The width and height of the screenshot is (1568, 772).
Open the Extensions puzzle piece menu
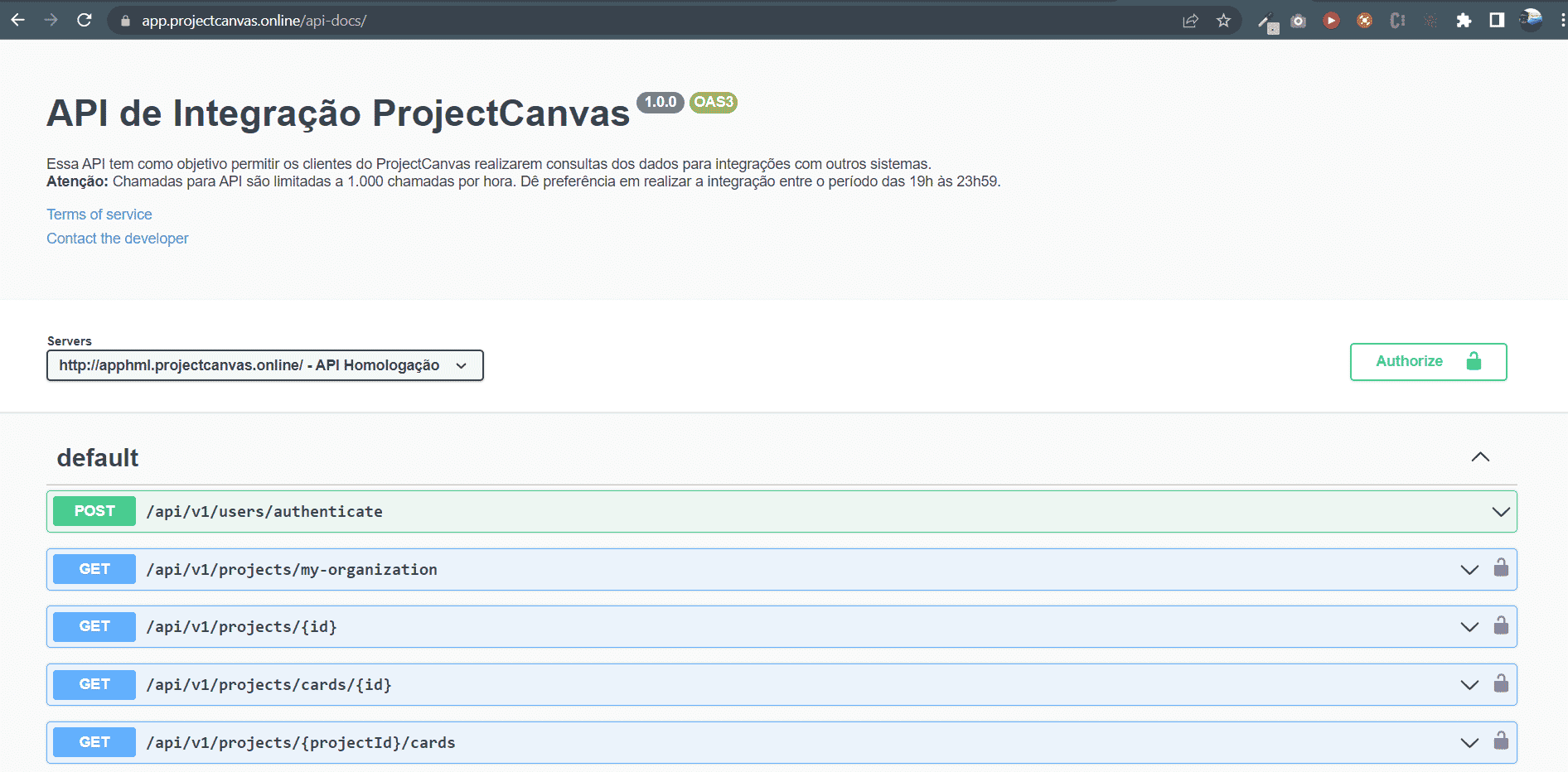(x=1464, y=21)
